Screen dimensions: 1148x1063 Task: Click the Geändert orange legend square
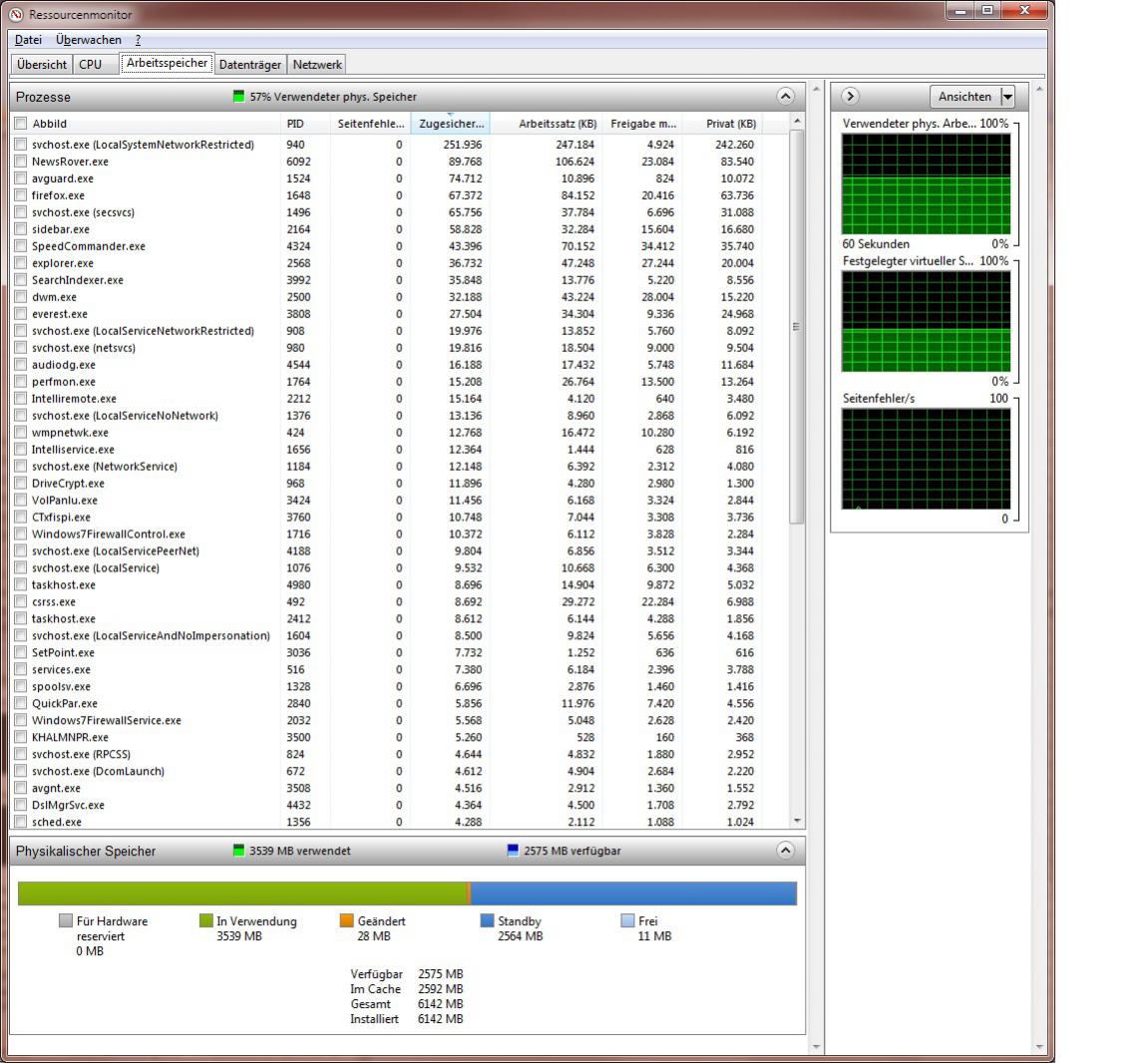[x=347, y=921]
